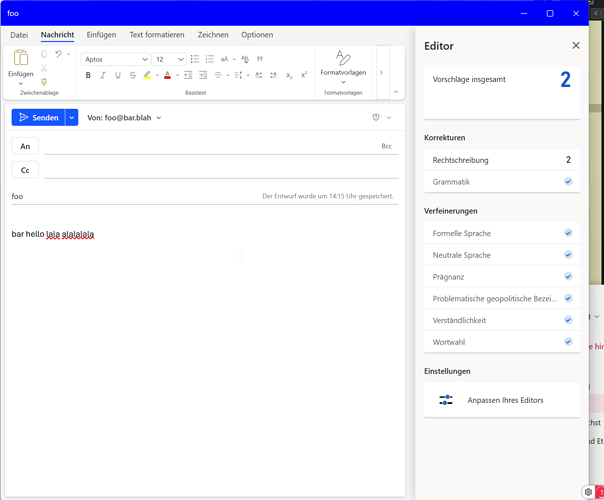Switch to the Einfügen tab
This screenshot has width=604, height=500.
pyautogui.click(x=101, y=35)
